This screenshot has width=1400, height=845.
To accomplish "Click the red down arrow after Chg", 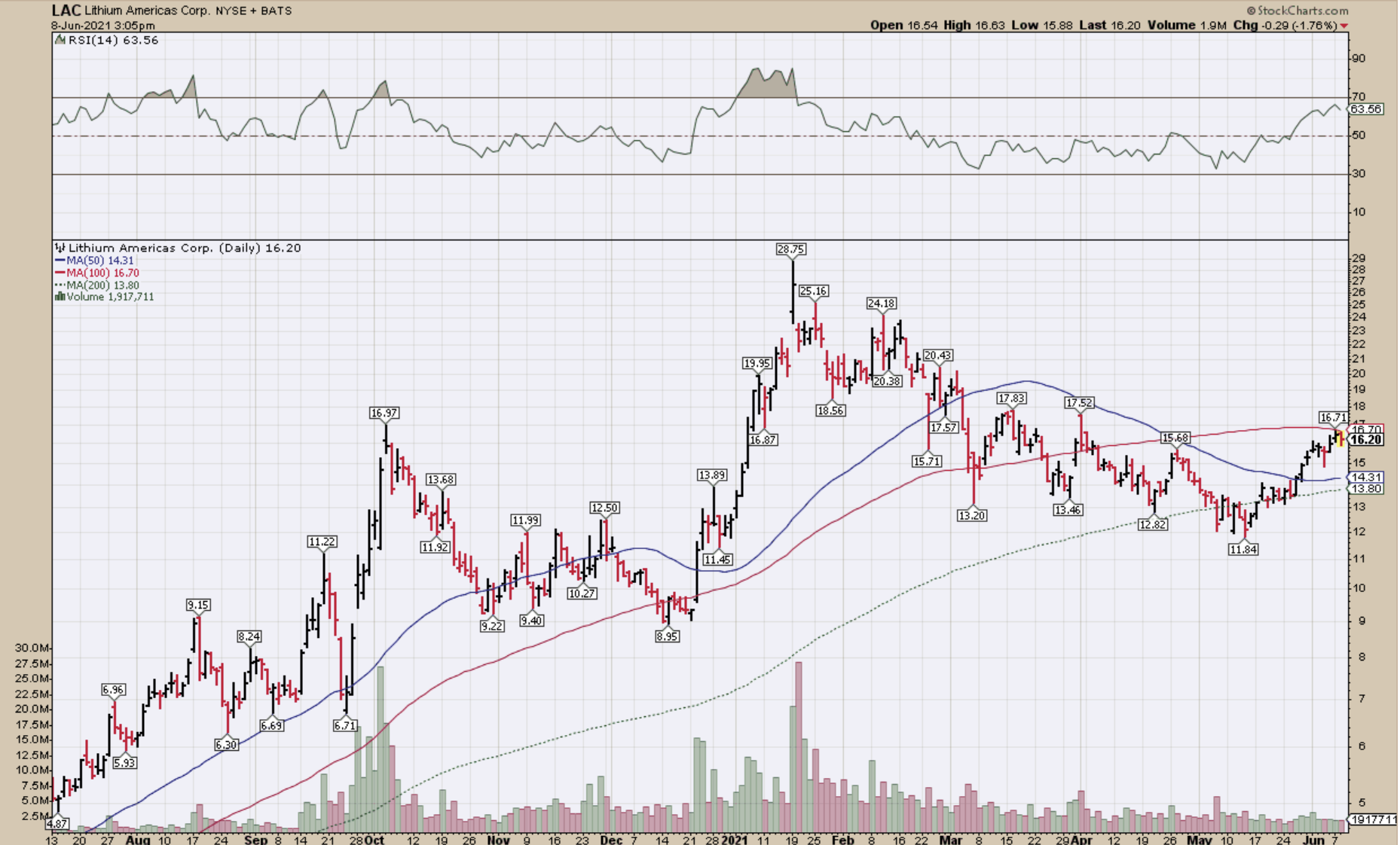I will click(1343, 26).
